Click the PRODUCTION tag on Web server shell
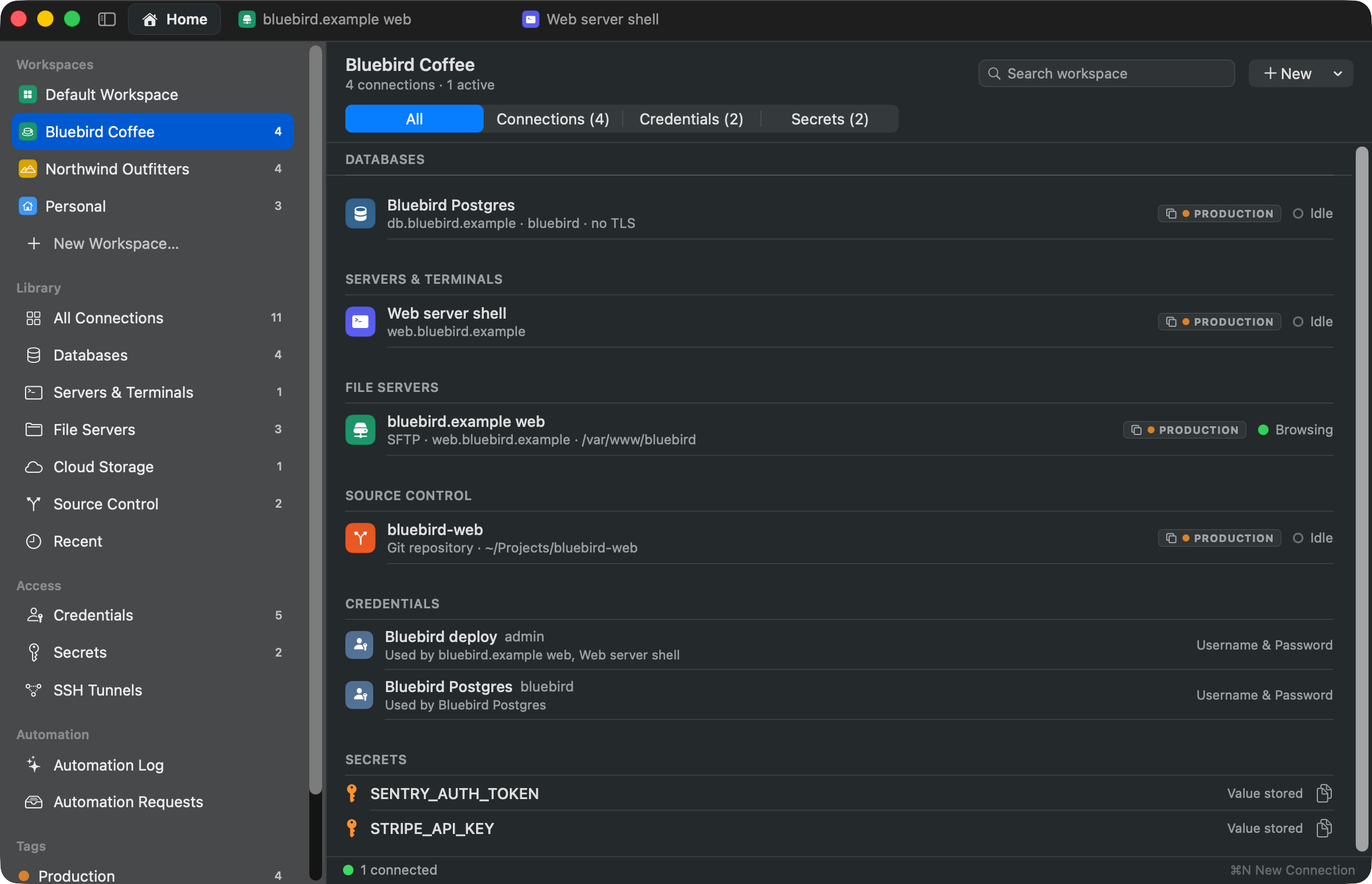The width and height of the screenshot is (1372, 884). coord(1219,322)
